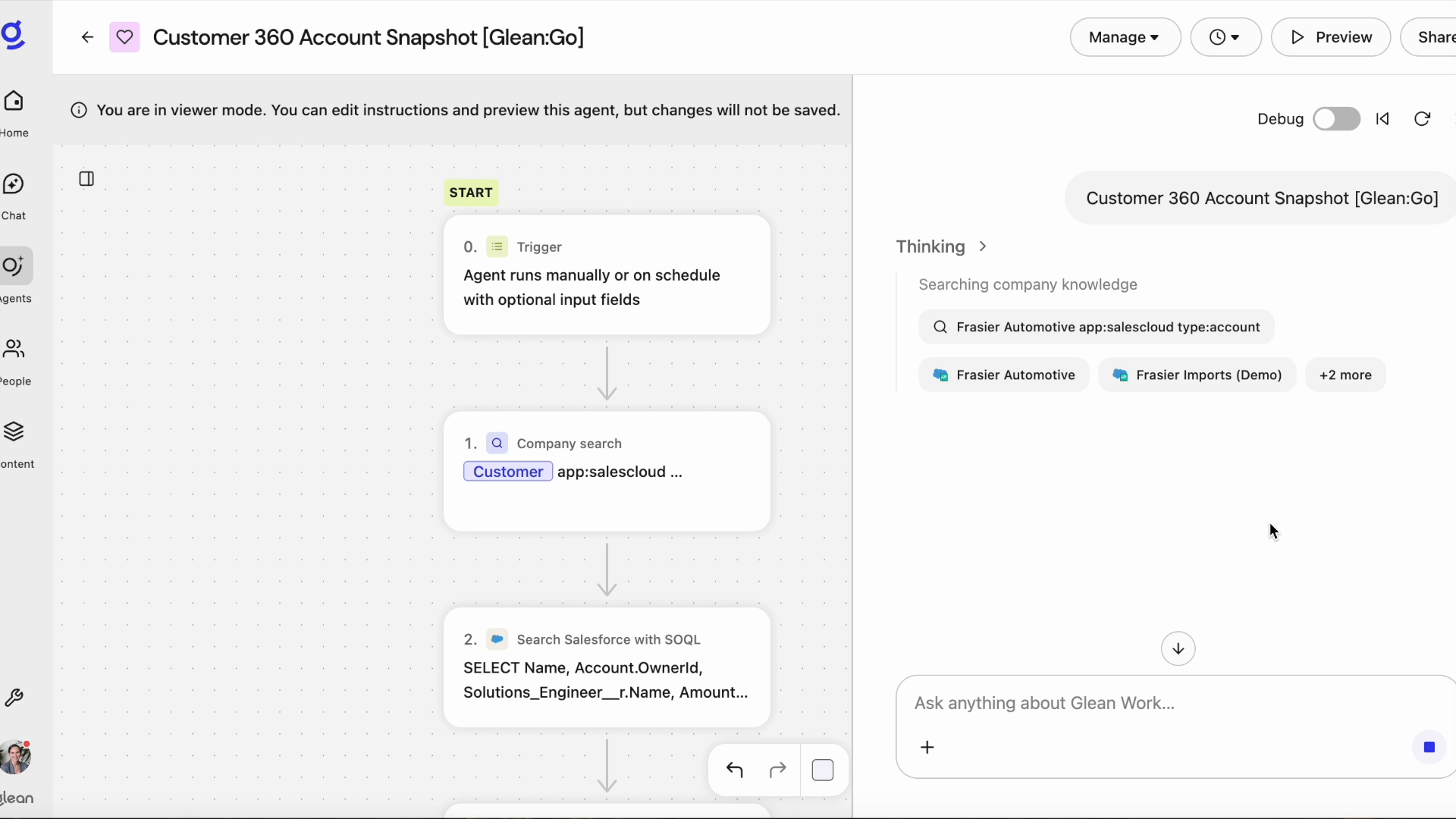Enable the Debug toggle

pyautogui.click(x=1337, y=119)
